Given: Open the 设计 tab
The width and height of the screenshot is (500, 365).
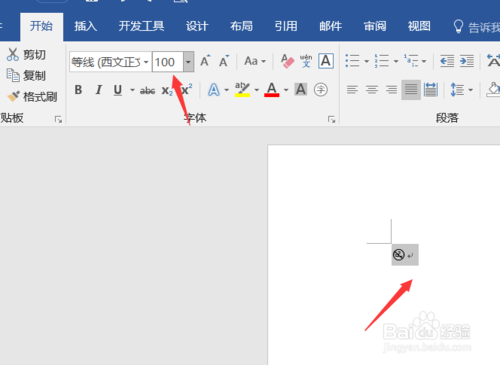Looking at the screenshot, I should click(197, 26).
